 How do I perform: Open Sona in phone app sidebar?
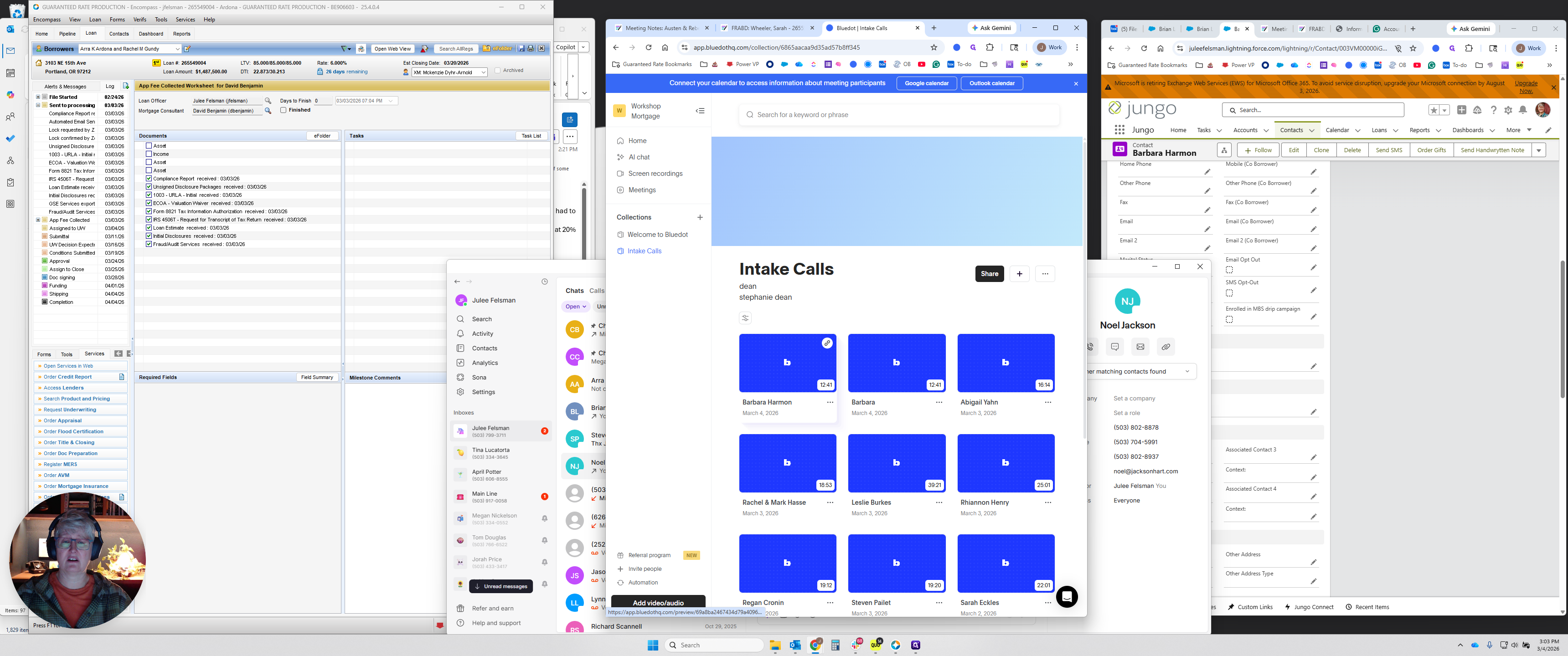479,377
